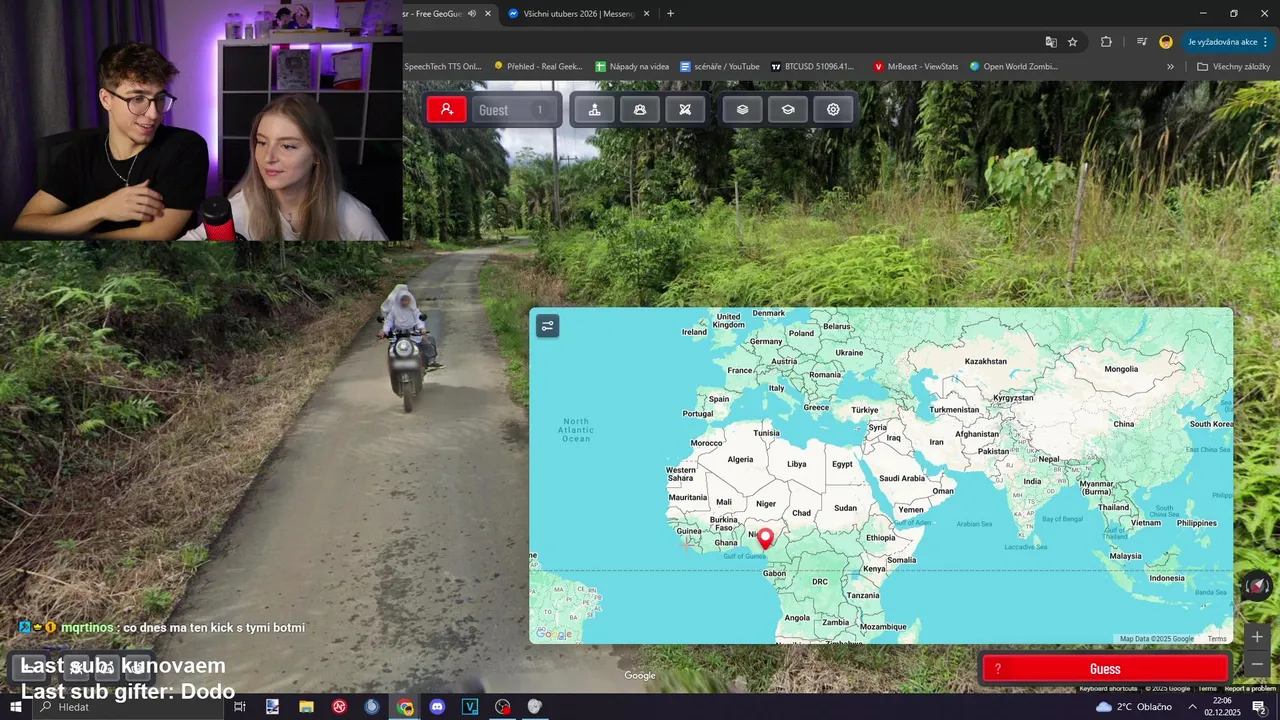The height and width of the screenshot is (720, 1280).
Task: Open the SpeechTech TTS bookmark
Action: (x=443, y=67)
